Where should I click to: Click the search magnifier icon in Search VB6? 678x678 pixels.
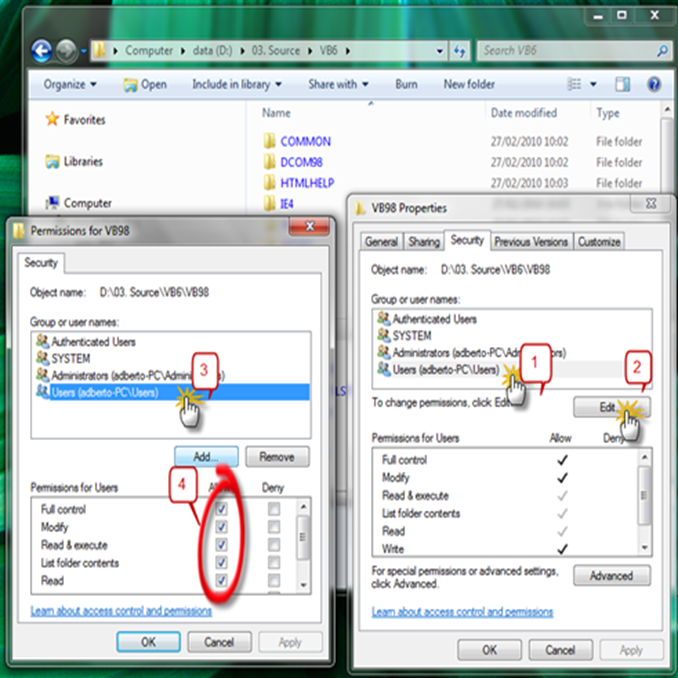click(x=662, y=51)
